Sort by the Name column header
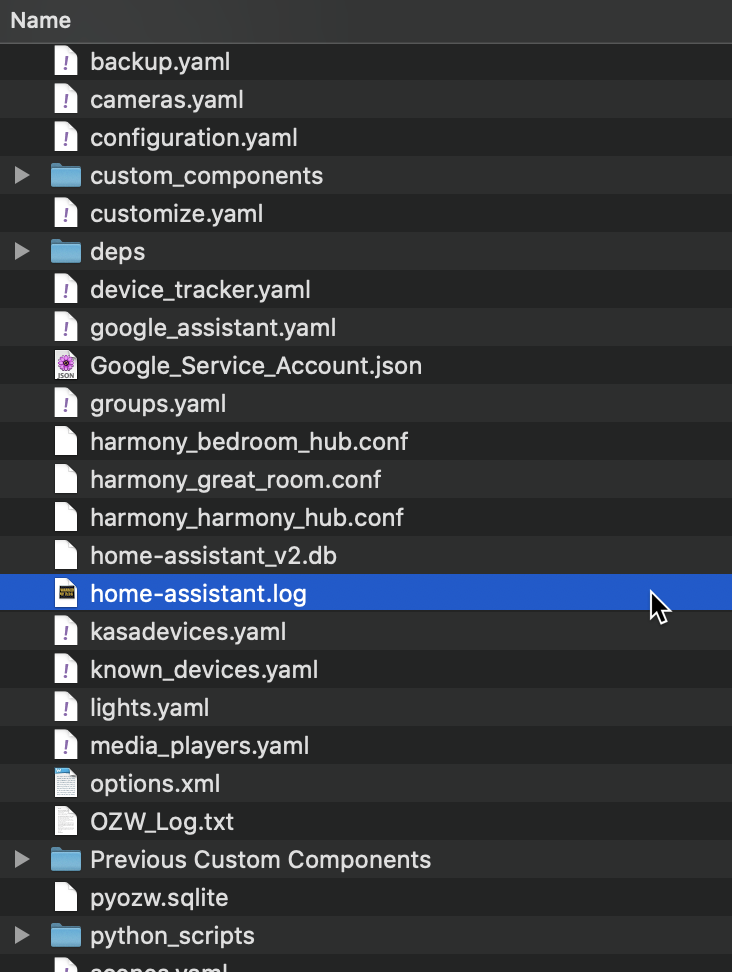The image size is (732, 972). tap(41, 20)
